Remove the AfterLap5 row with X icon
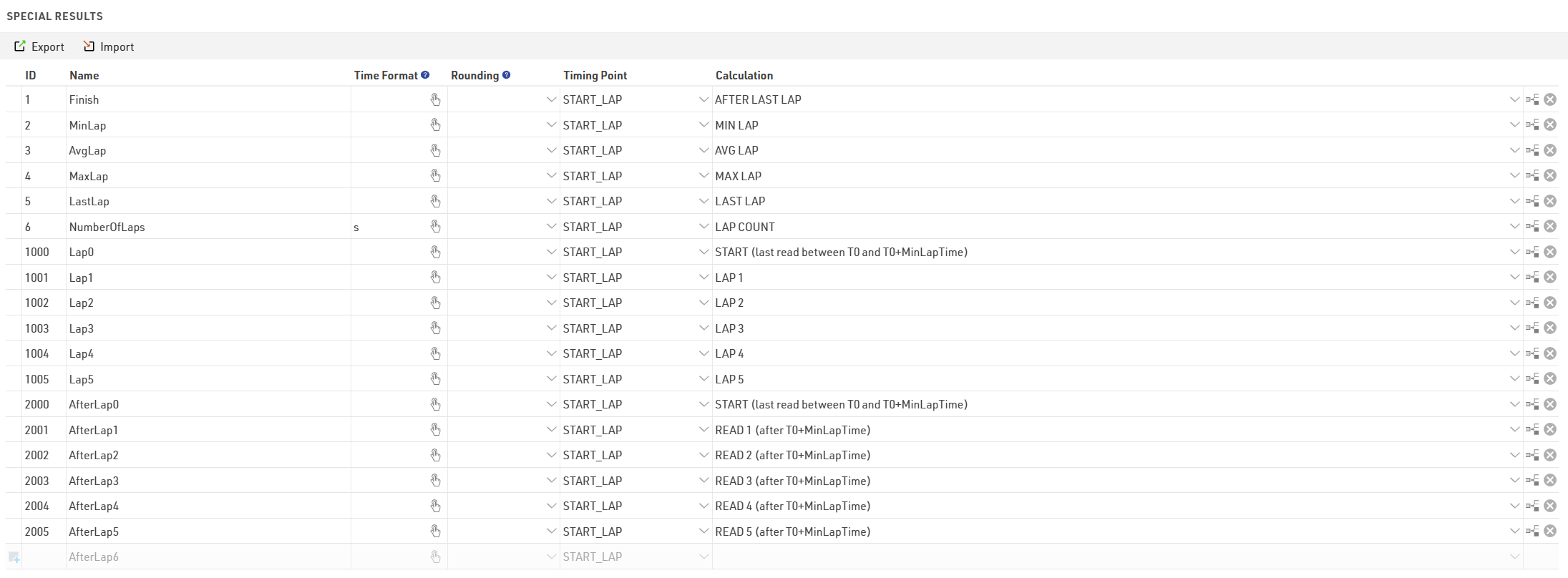 (x=1550, y=532)
